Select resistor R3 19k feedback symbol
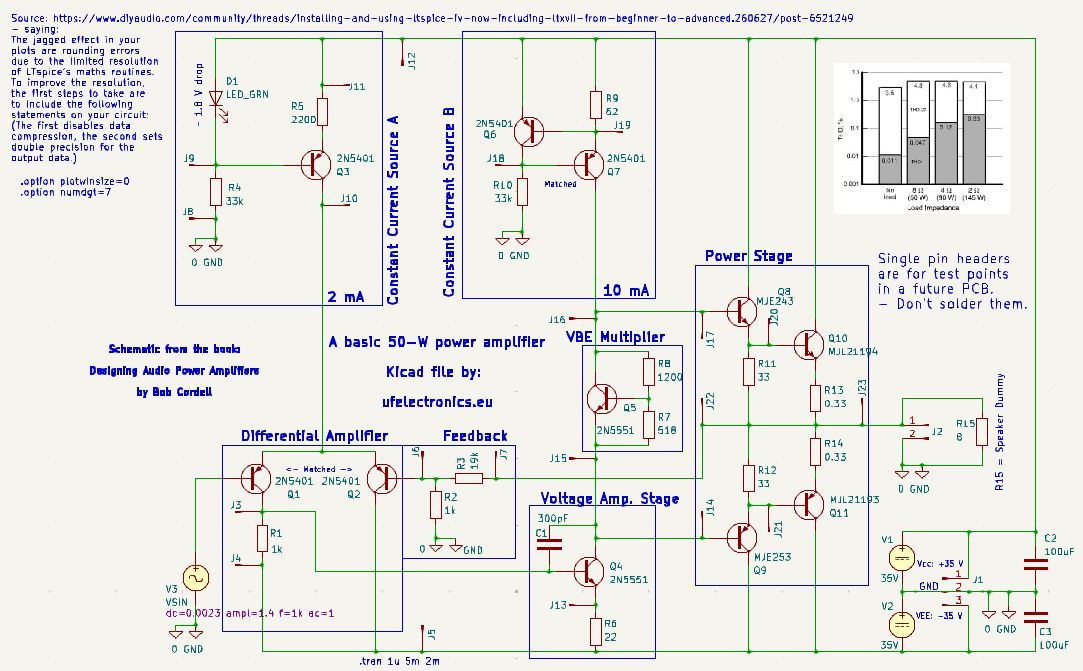Screen dimensions: 1083x671 [469, 478]
